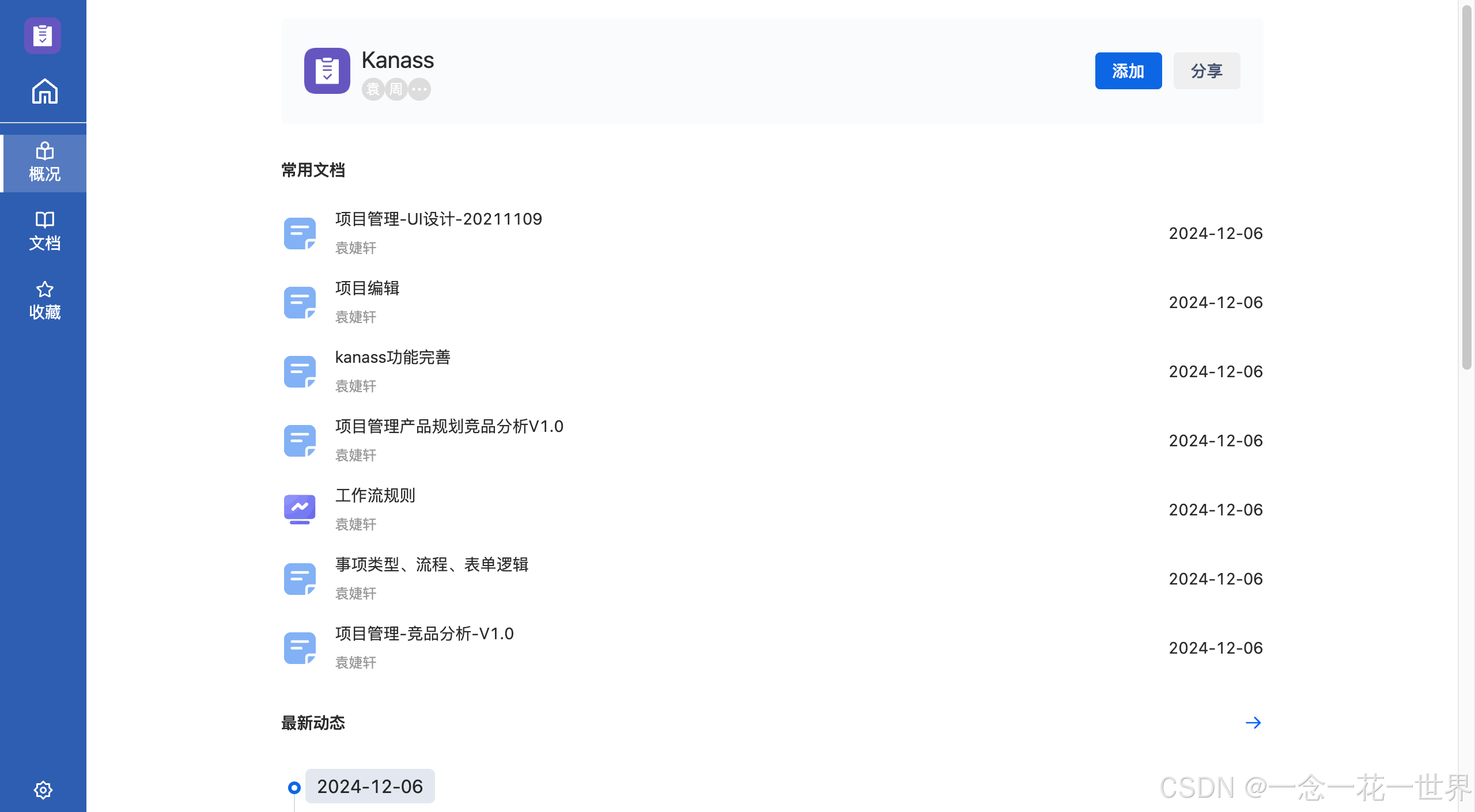Click date 2024-12-06 in 工作流规则 row
Viewport: 1475px width, 812px height.
(1216, 510)
